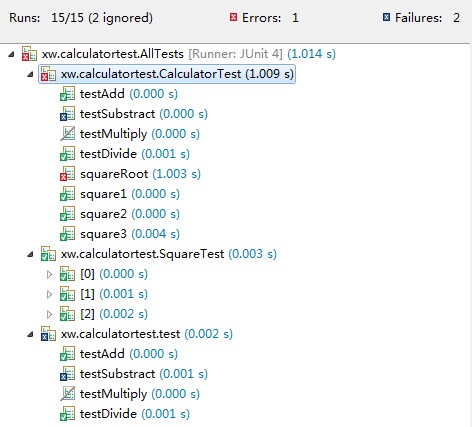The height and width of the screenshot is (427, 472).
Task: Click the passed testDivide icon in the last suite
Action: point(67,414)
